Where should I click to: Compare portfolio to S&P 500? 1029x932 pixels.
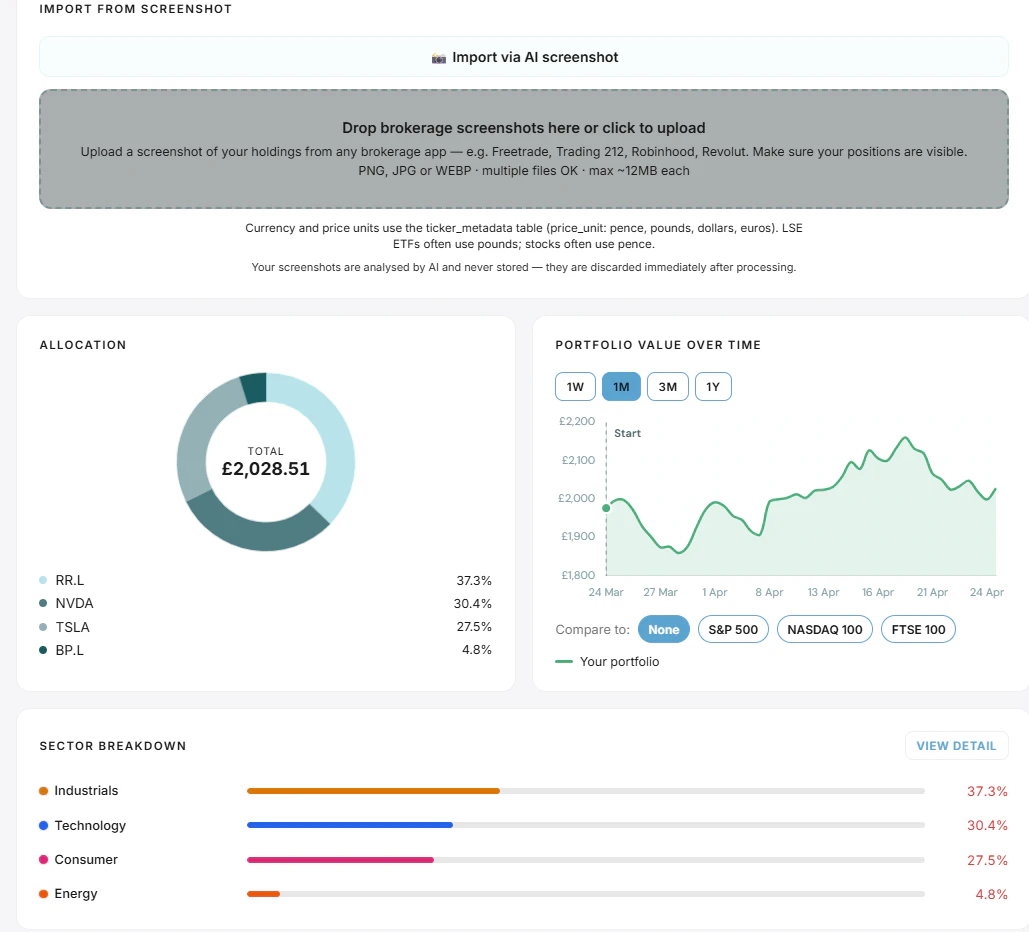tap(733, 629)
